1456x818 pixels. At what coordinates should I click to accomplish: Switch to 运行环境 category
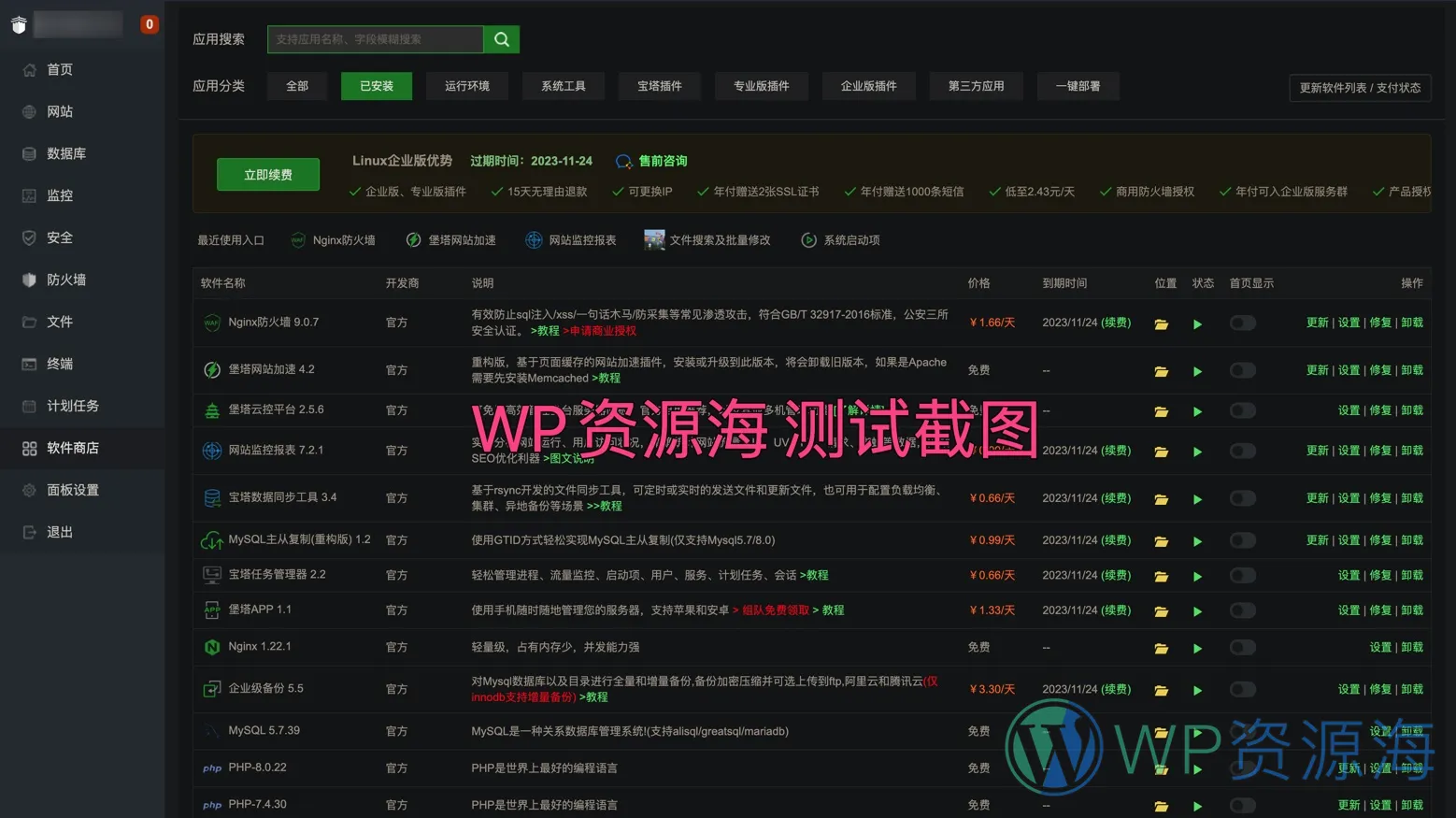coord(467,86)
